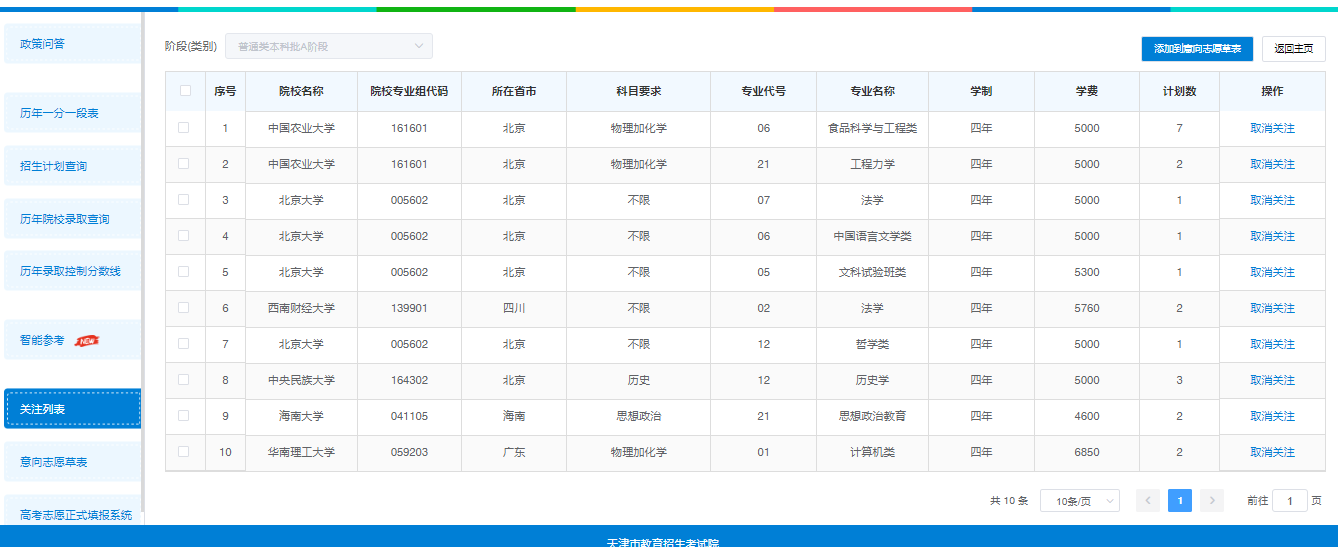Viewport: 1338px width, 547px height.
Task: Check the row 1 checkbox for 食品科学与工程类
Action: 183,128
